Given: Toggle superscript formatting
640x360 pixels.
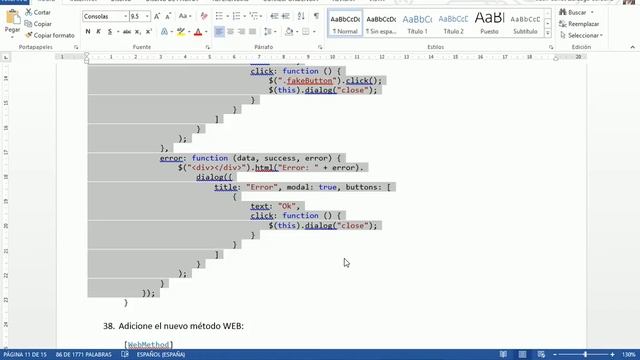Looking at the screenshot, I should (x=149, y=31).
